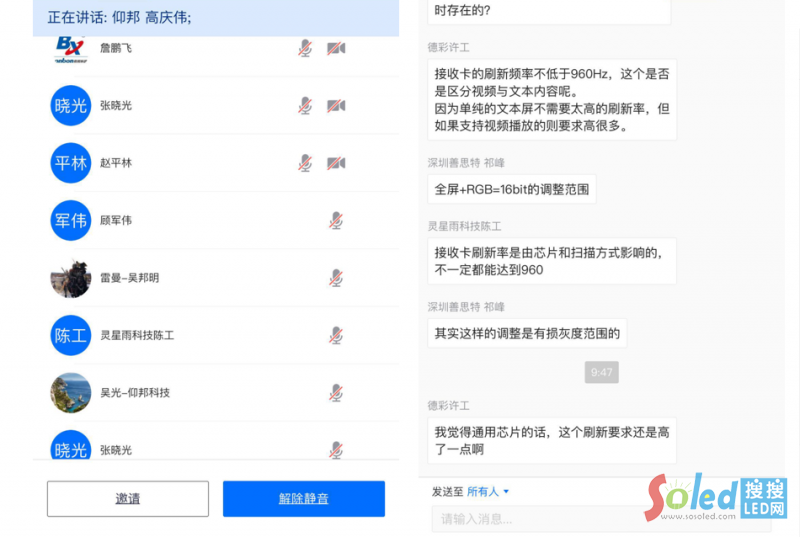Click the camera-off icon for 詹鹏飞
Image resolution: width=800 pixels, height=537 pixels.
coord(336,48)
